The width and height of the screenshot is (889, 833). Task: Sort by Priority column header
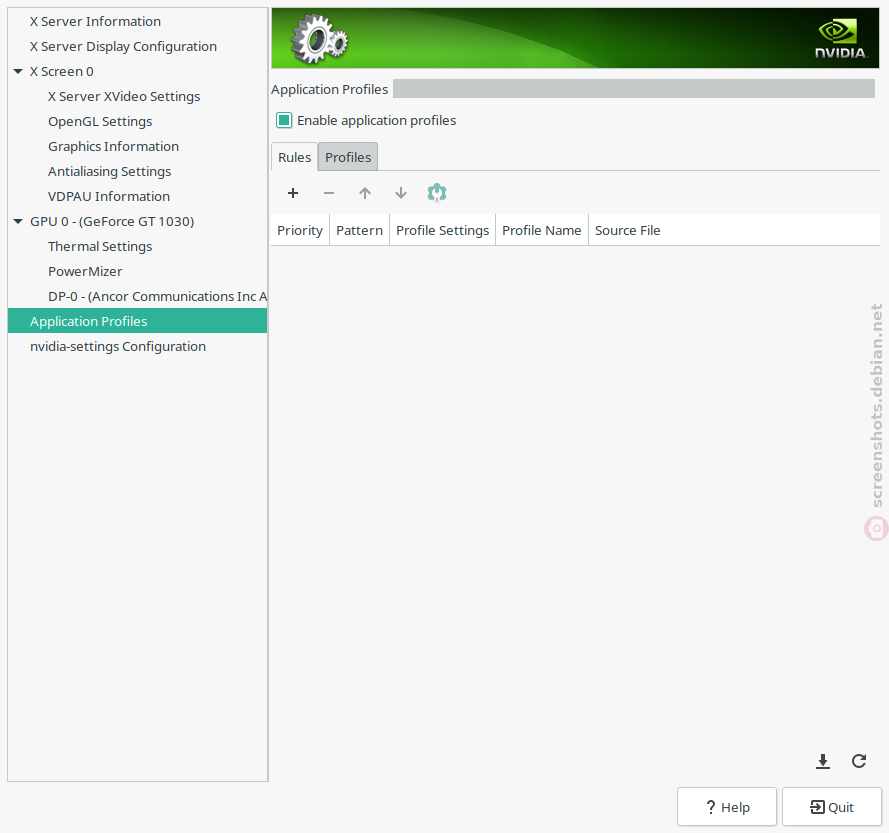pos(300,230)
